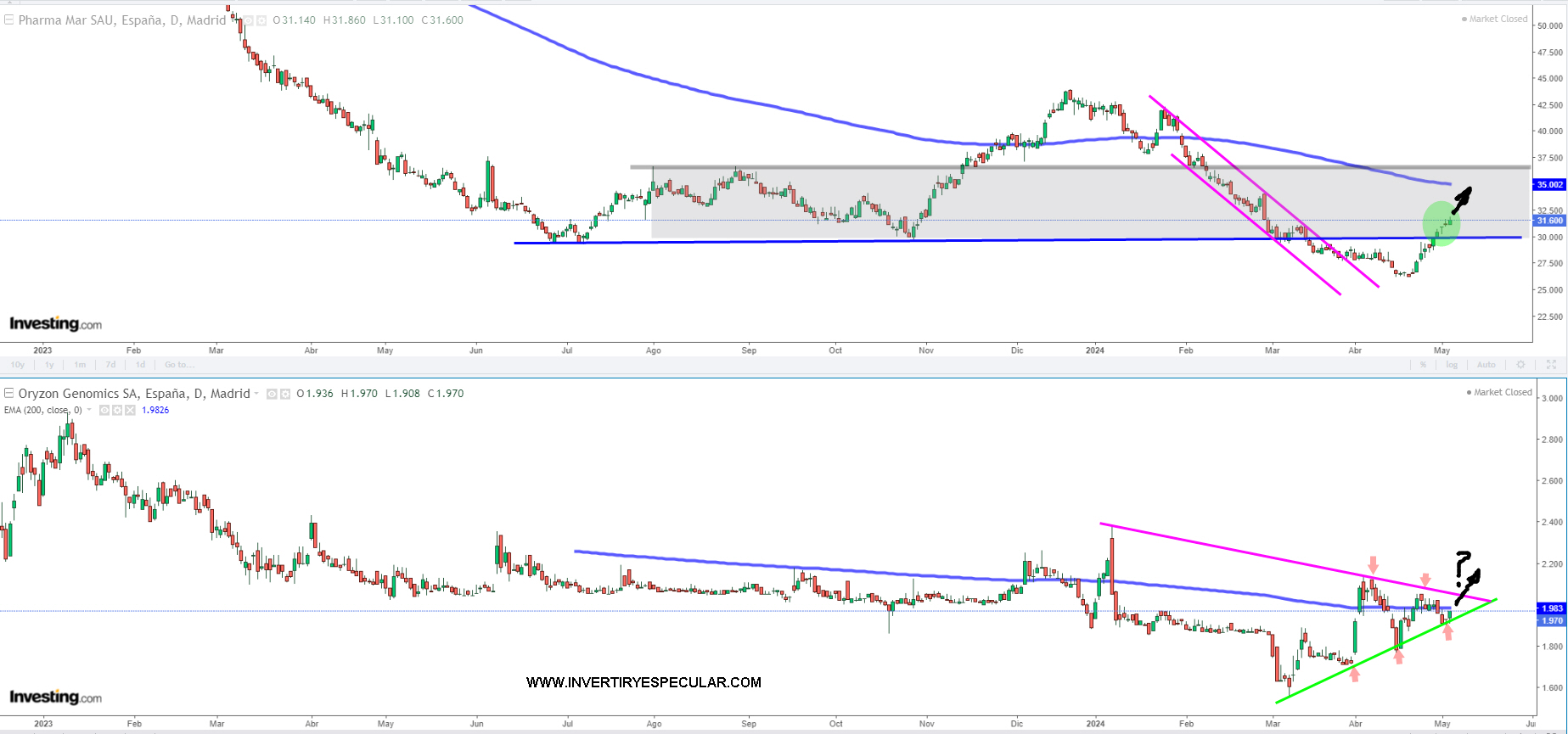1568x734 pixels.
Task: Click Investing.com logo on Oryzon chart
Action: [x=55, y=697]
